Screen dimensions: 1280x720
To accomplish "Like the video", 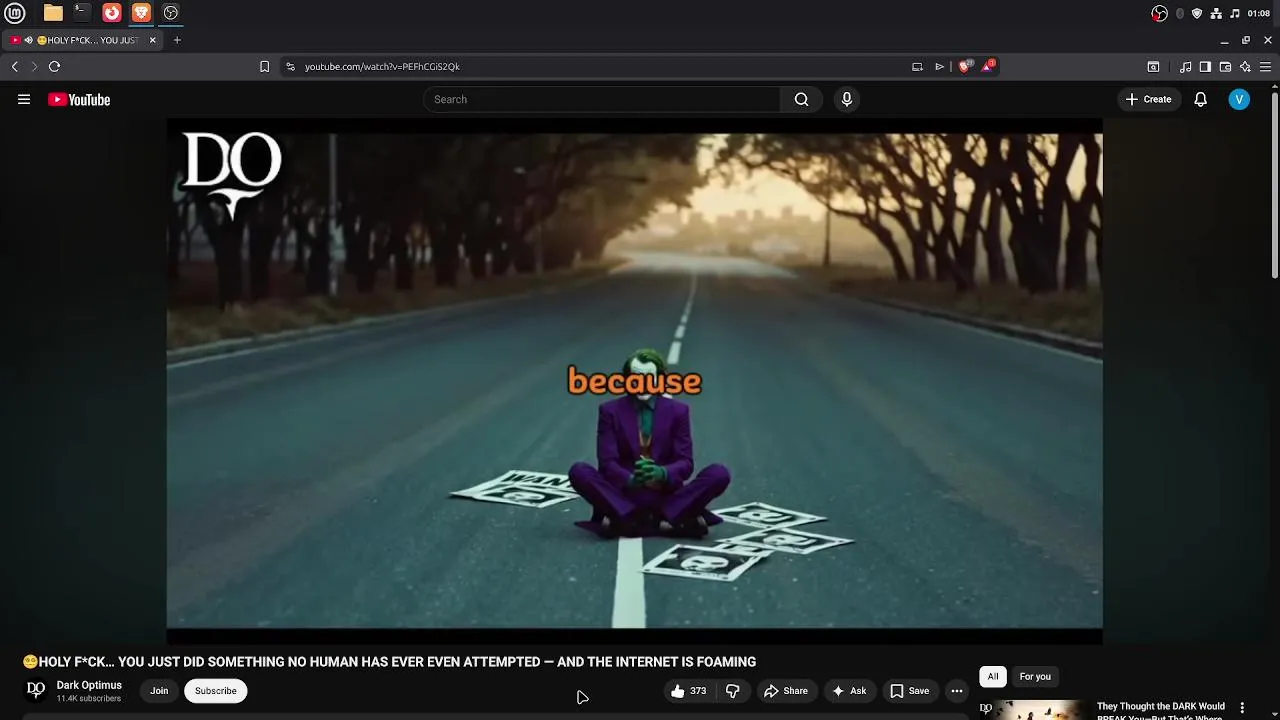I will coord(689,691).
